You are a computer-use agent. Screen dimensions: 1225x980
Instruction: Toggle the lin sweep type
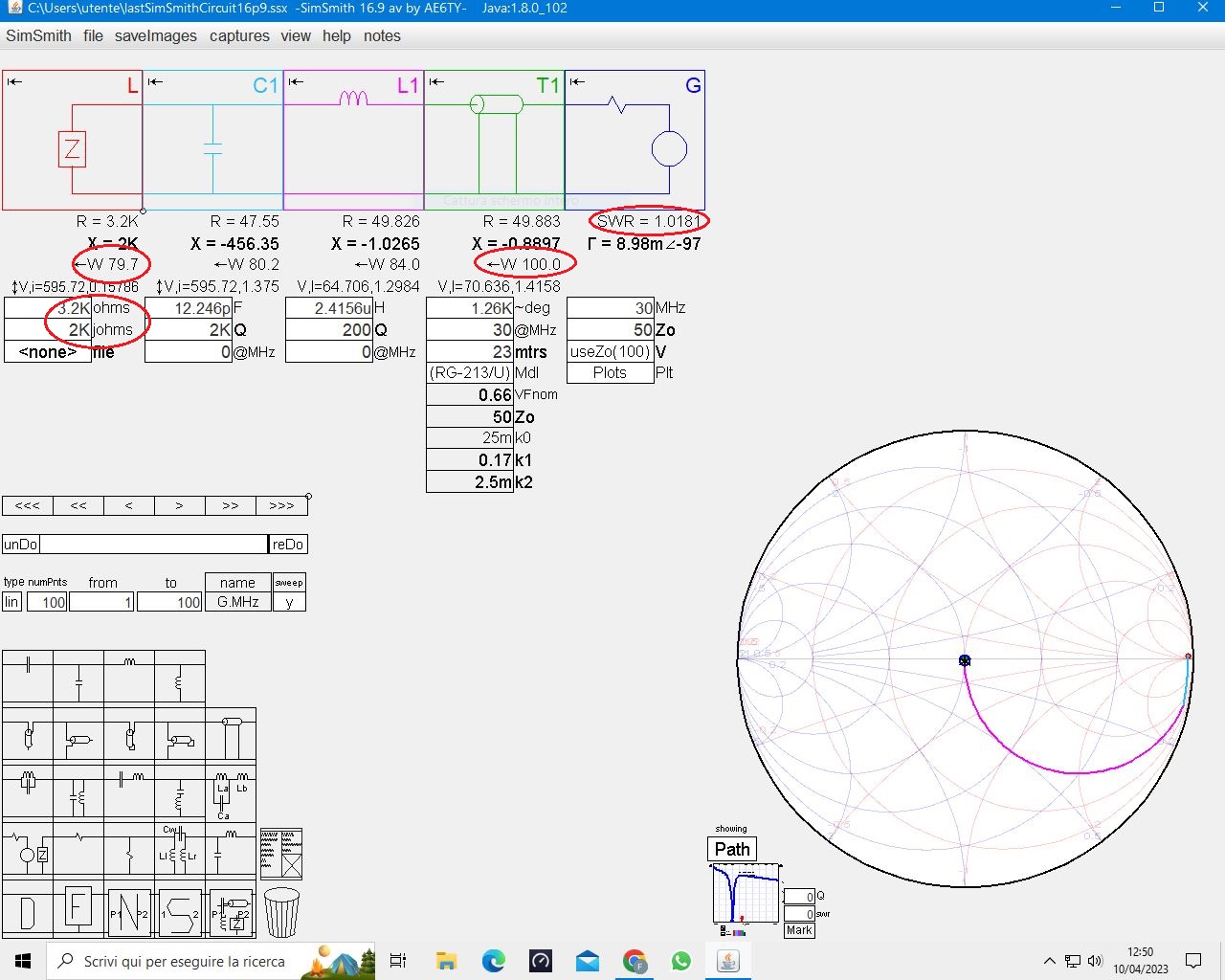point(11,602)
